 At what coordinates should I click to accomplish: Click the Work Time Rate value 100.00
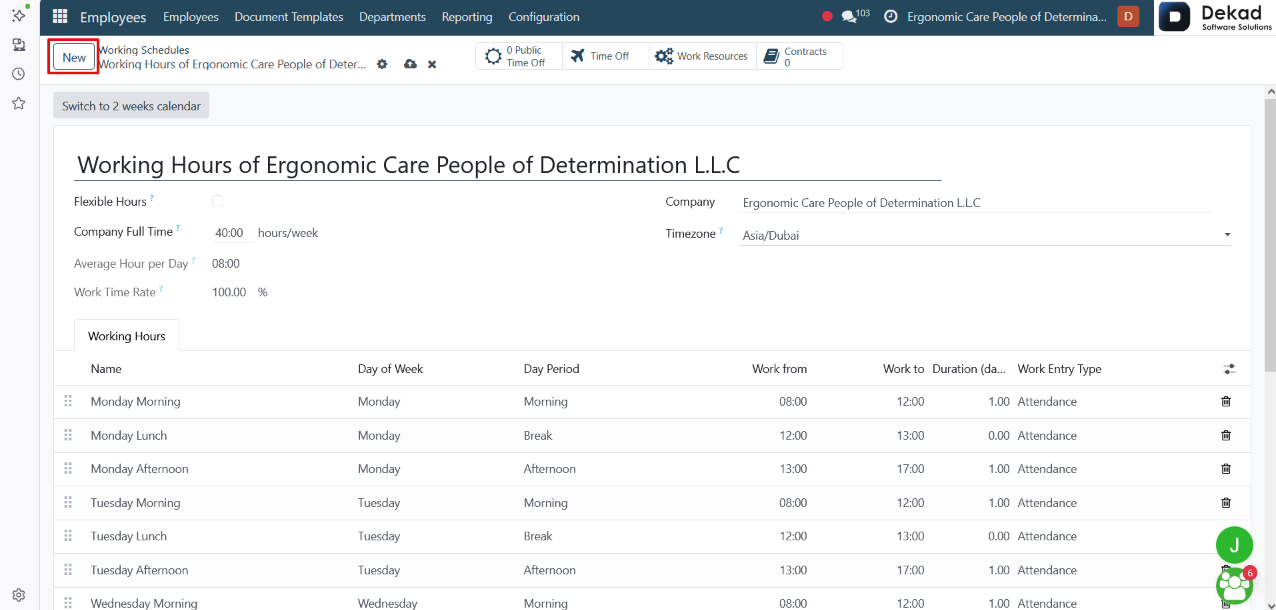click(229, 293)
